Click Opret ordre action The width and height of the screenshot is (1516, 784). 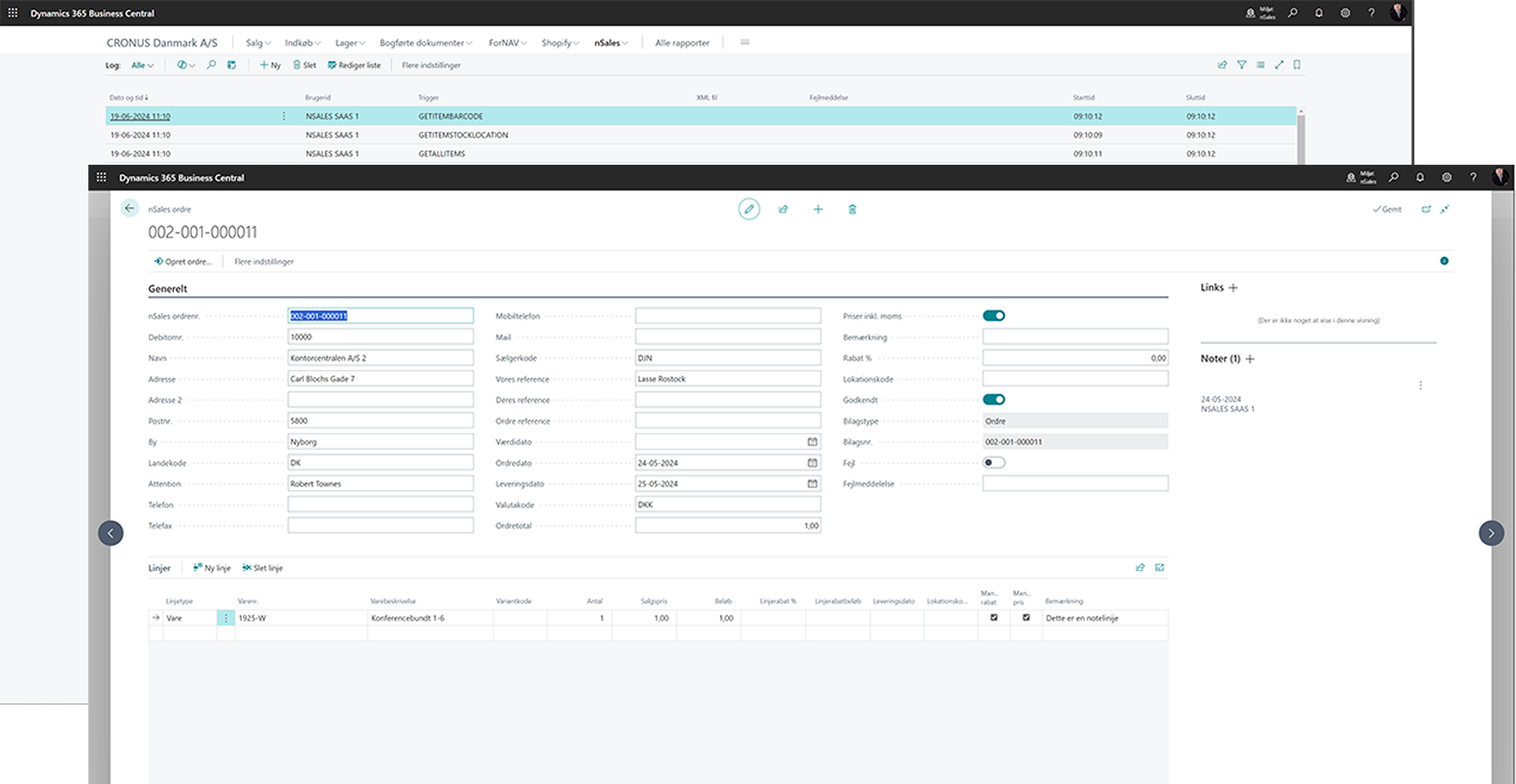(x=183, y=261)
